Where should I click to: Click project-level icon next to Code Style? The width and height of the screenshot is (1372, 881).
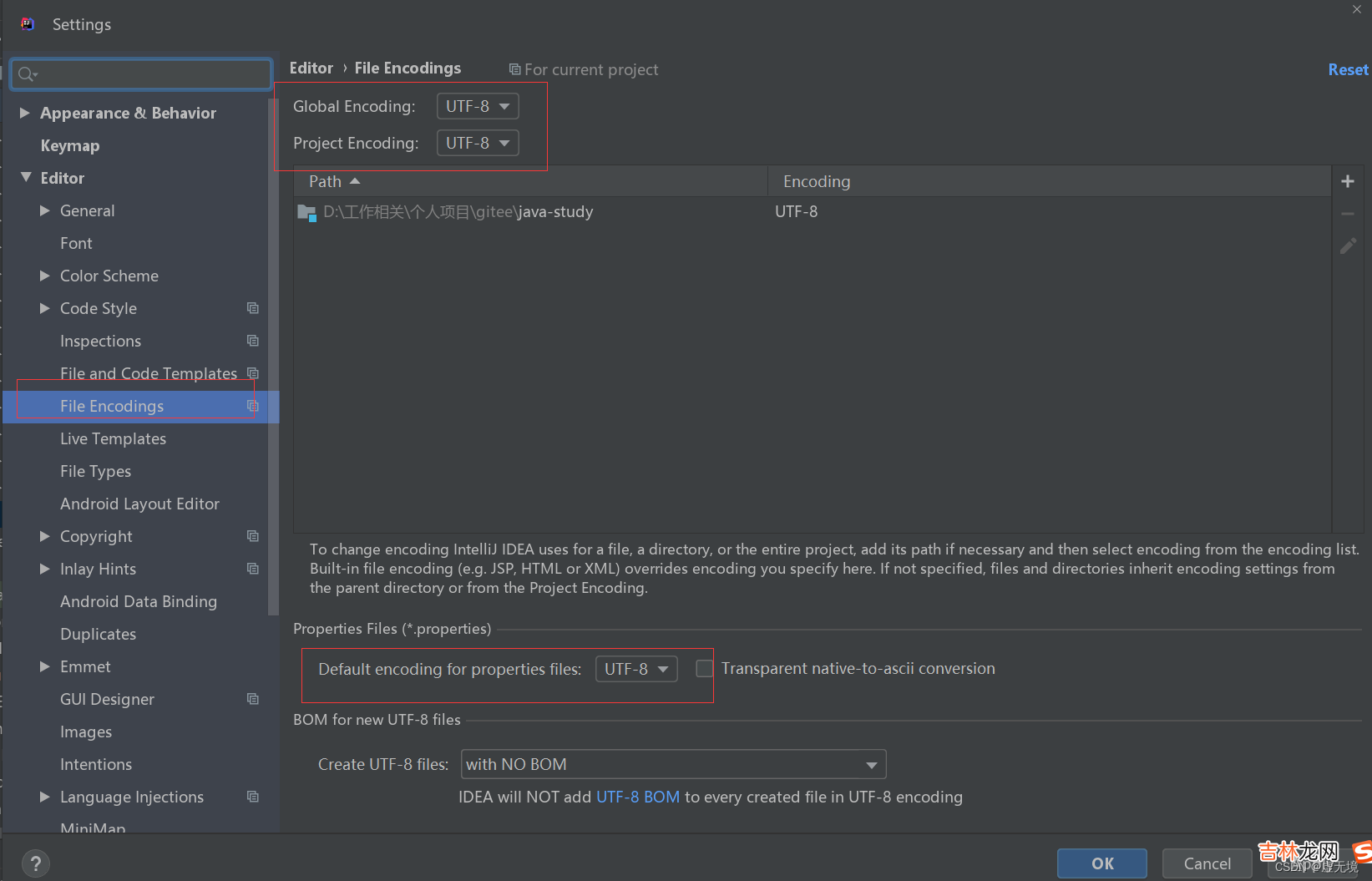coord(253,308)
